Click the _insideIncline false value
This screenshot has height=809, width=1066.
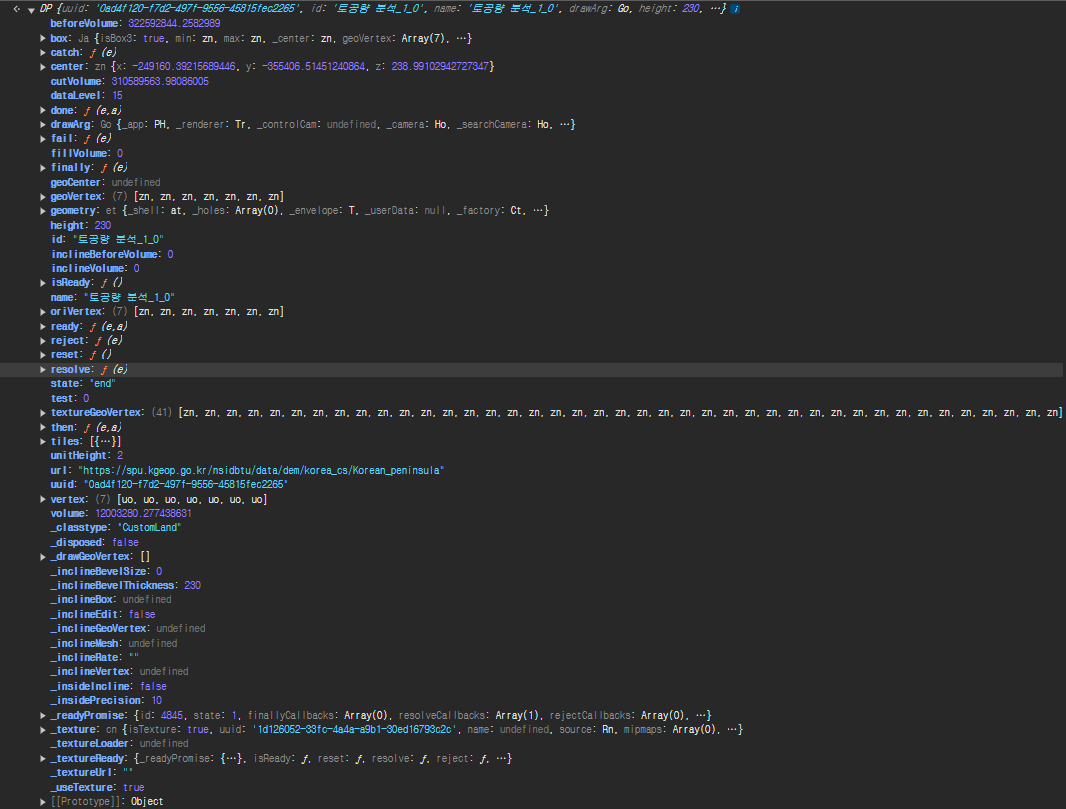(153, 687)
